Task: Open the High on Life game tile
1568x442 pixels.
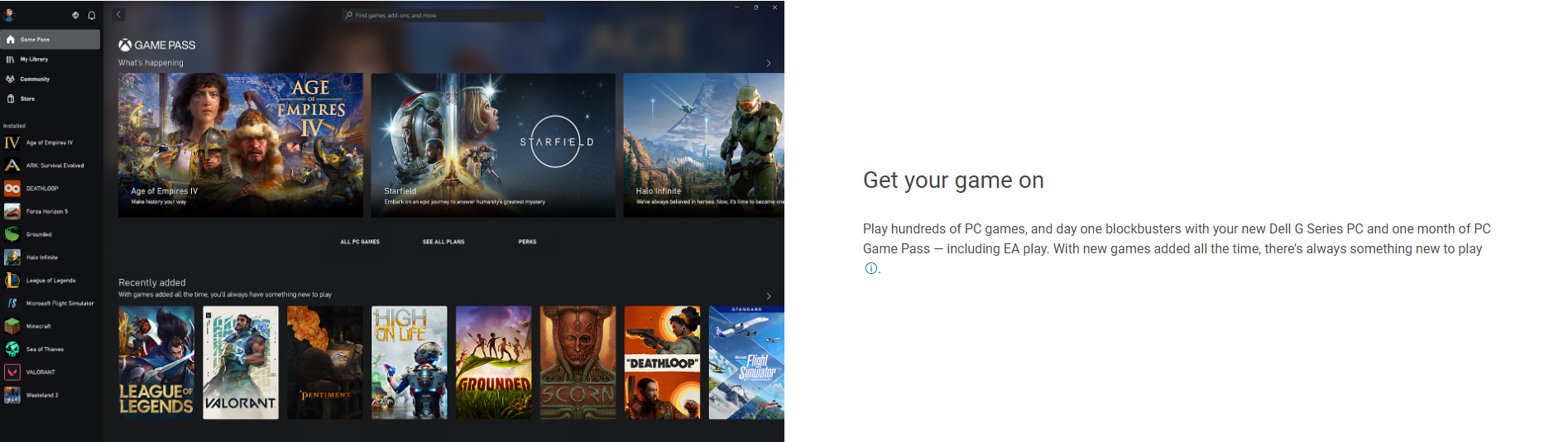Action: [x=410, y=363]
